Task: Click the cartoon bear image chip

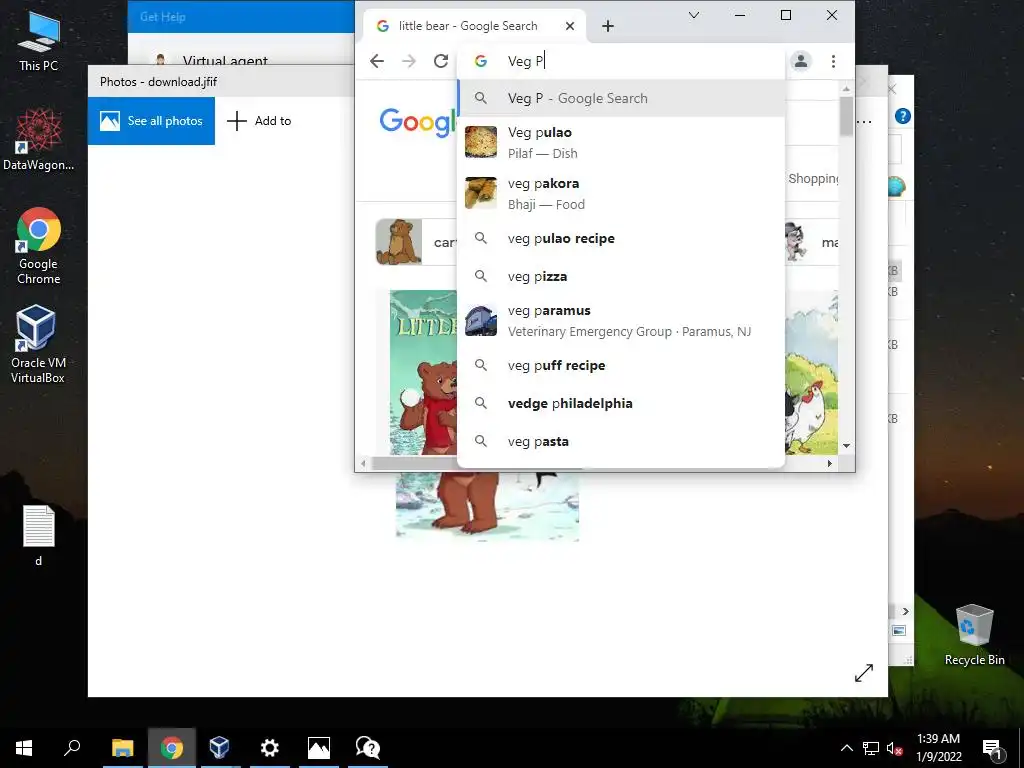Action: [415, 242]
